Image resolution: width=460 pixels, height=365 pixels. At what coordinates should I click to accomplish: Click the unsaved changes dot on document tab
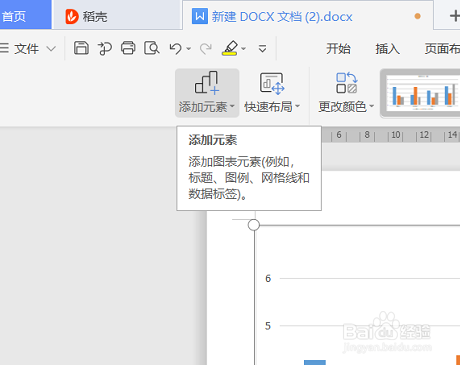coord(417,16)
